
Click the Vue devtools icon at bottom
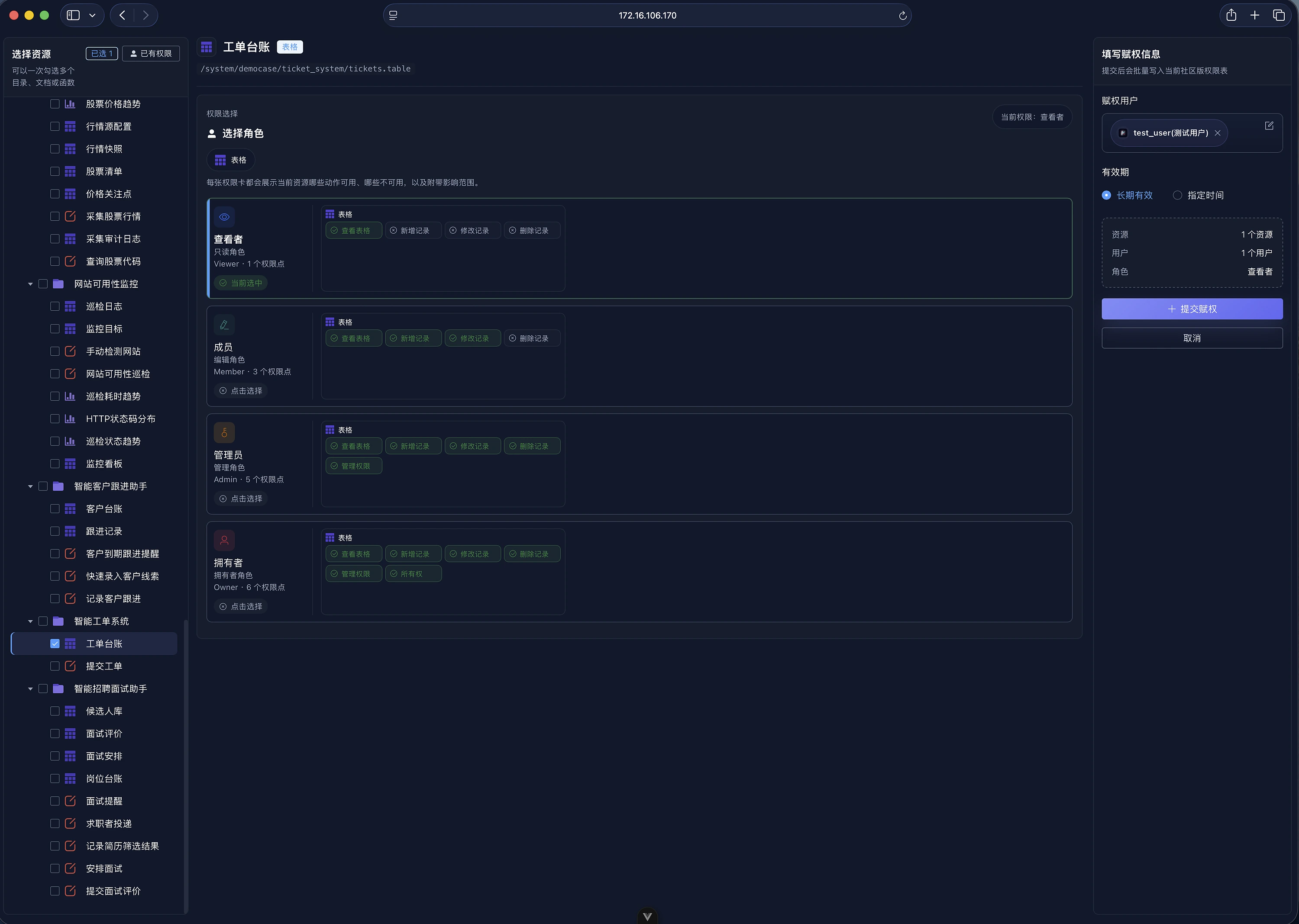click(647, 916)
